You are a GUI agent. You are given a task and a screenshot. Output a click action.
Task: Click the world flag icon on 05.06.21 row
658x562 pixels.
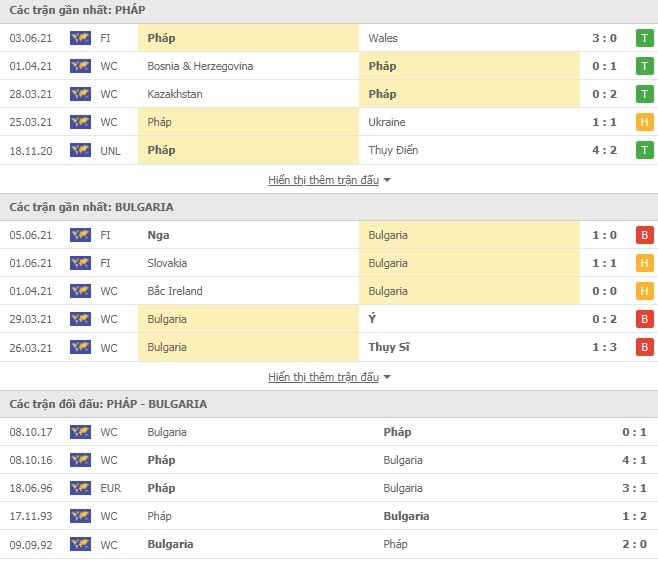(80, 235)
